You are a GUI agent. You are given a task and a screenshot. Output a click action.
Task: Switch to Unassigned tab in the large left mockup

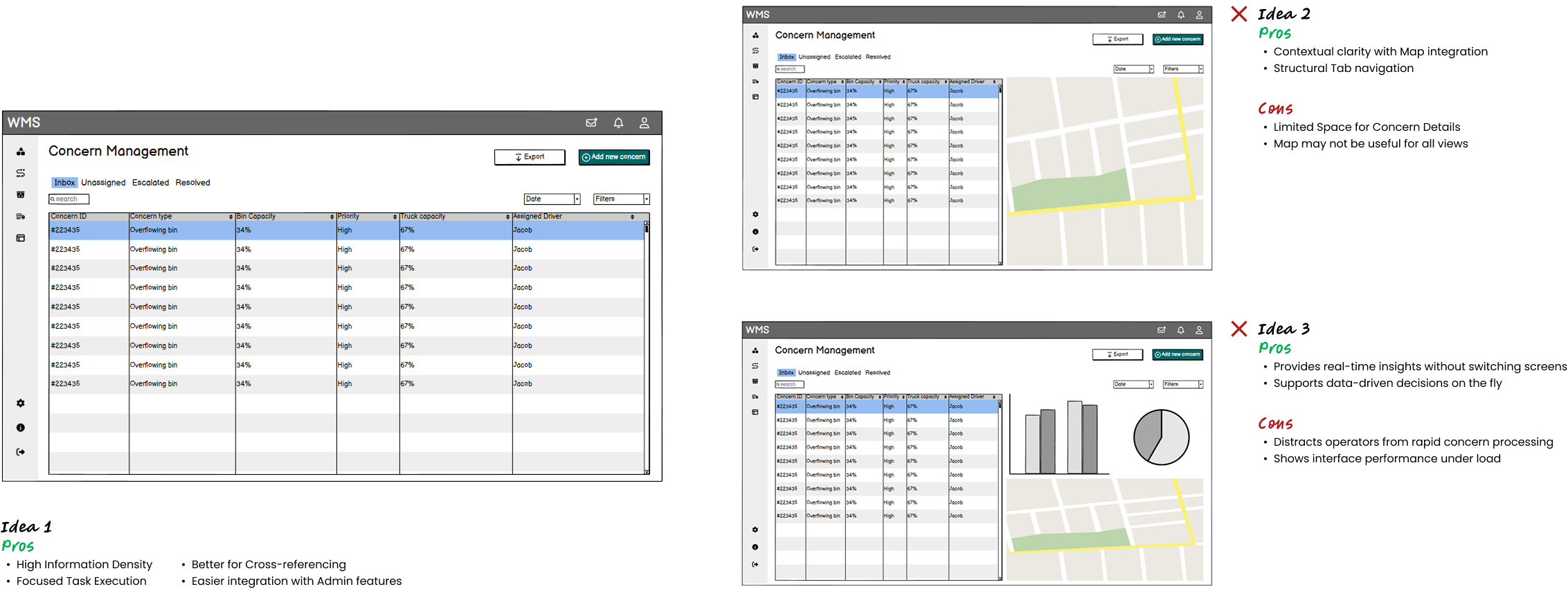(x=103, y=183)
